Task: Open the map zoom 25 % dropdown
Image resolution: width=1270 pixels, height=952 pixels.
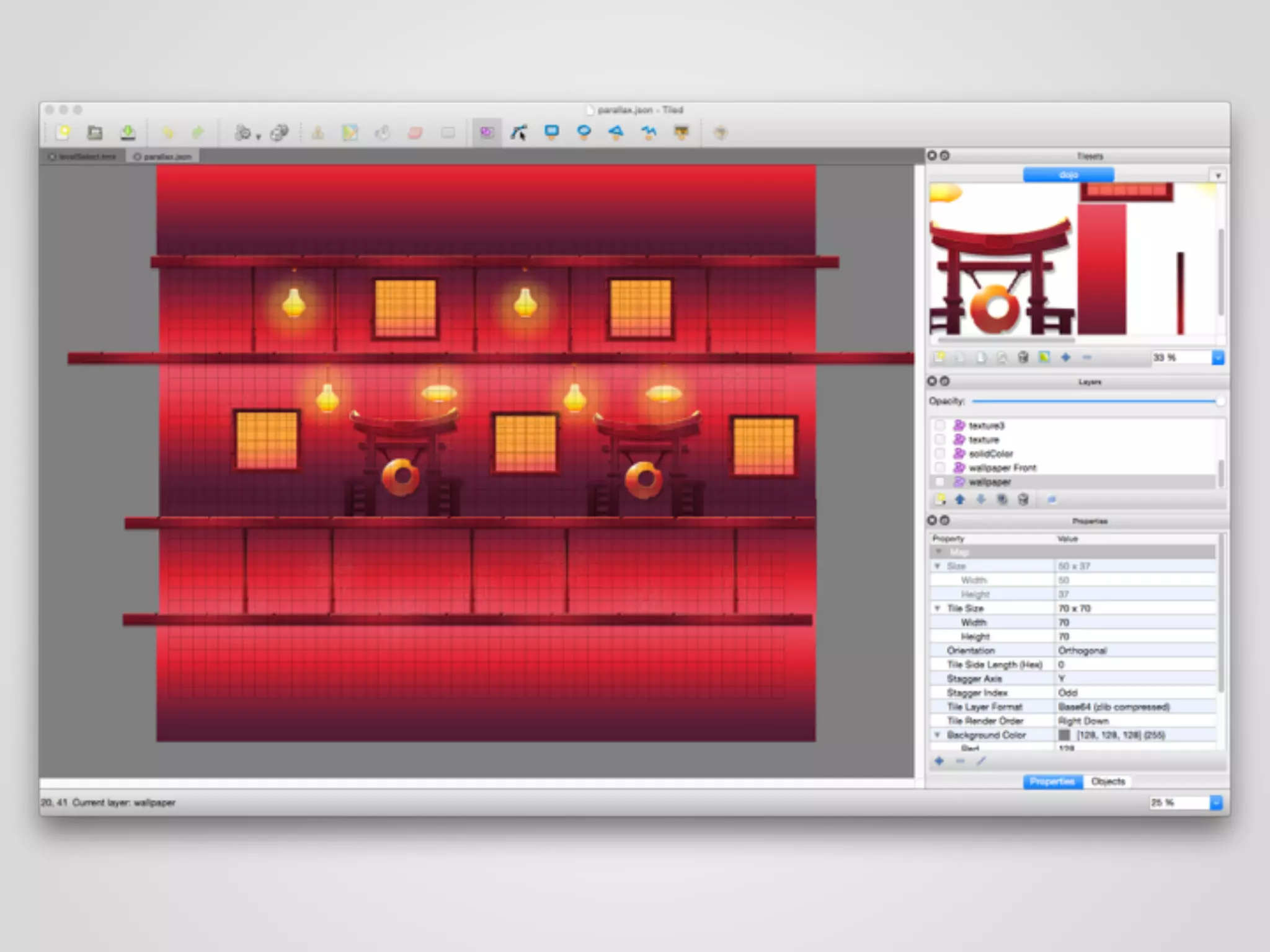Action: pyautogui.click(x=1216, y=803)
